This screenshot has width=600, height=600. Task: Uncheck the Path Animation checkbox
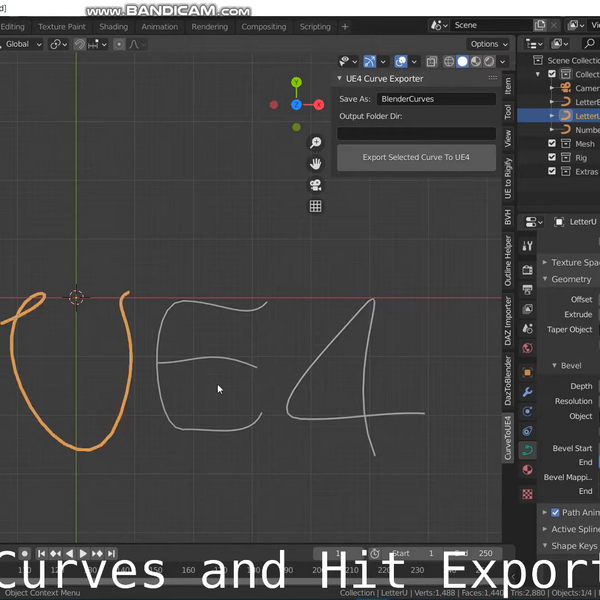point(555,512)
